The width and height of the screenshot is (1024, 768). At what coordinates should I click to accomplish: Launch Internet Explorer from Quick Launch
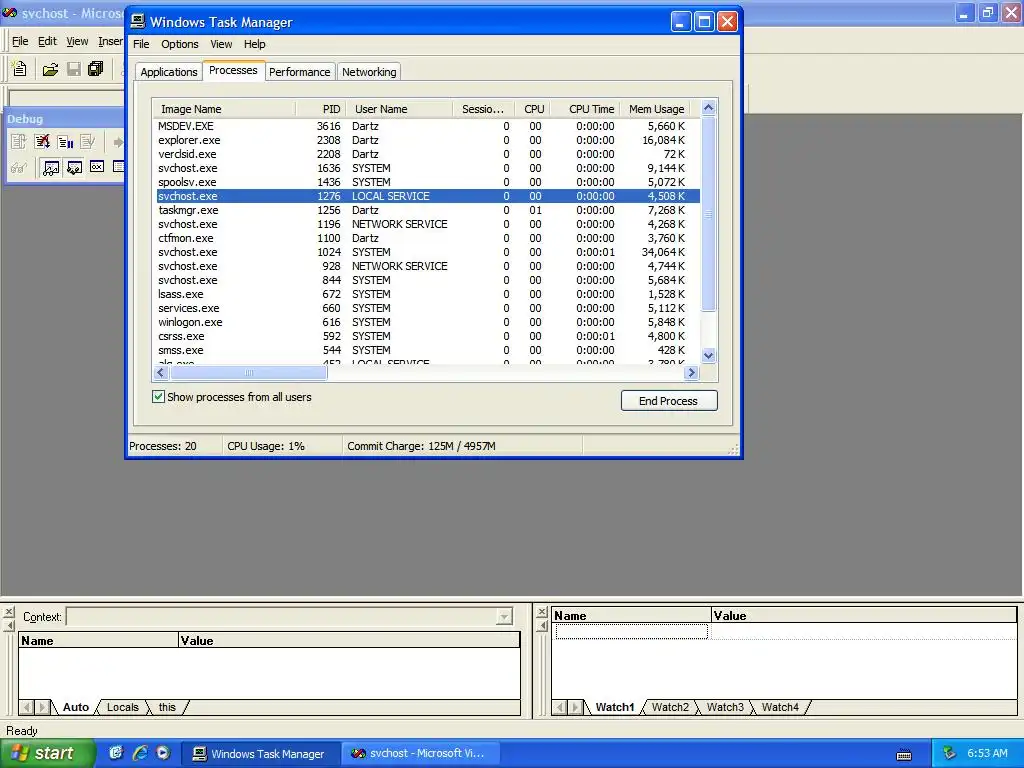tap(140, 753)
